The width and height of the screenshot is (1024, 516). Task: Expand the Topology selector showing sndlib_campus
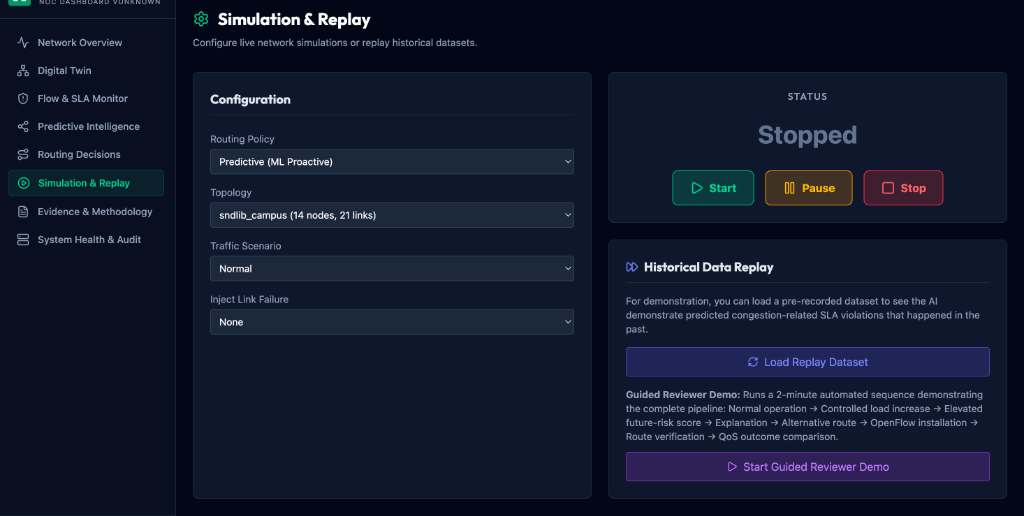[x=392, y=216]
